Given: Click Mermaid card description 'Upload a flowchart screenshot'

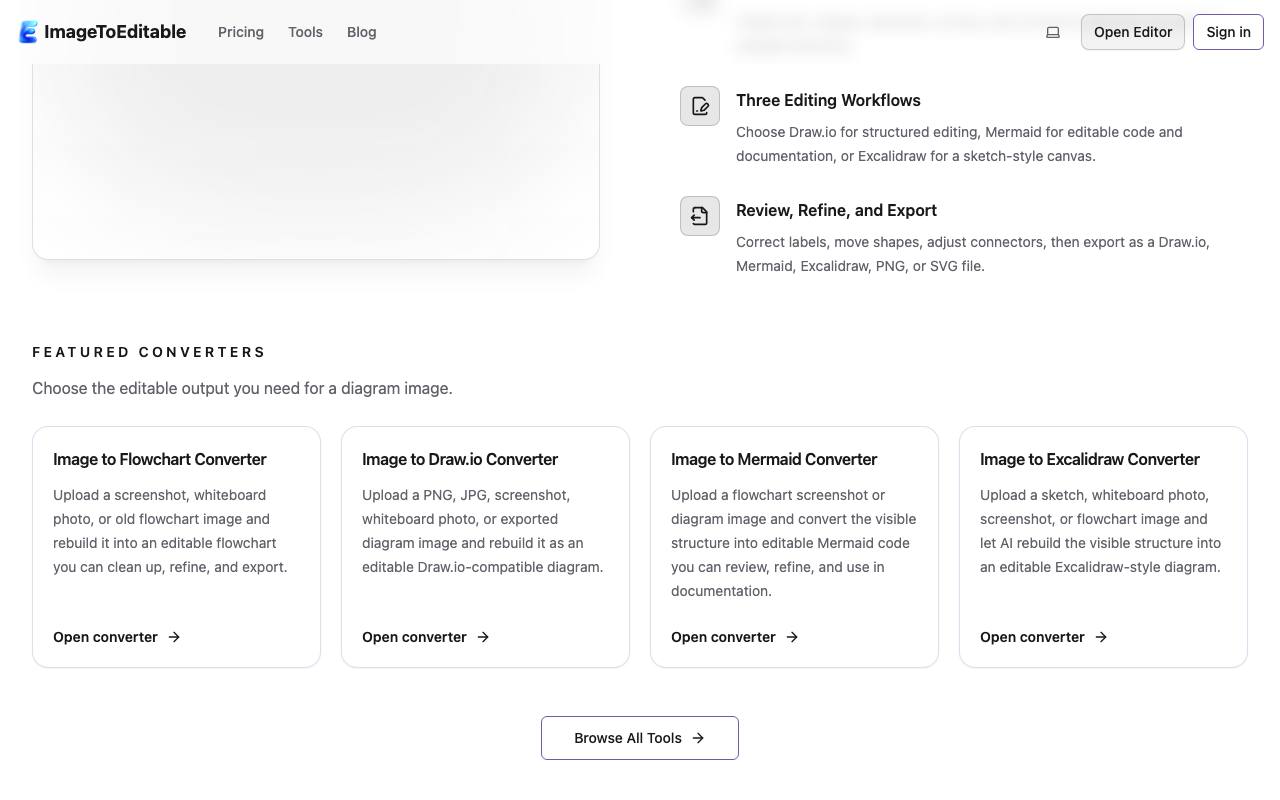Looking at the screenshot, I should tap(793, 543).
